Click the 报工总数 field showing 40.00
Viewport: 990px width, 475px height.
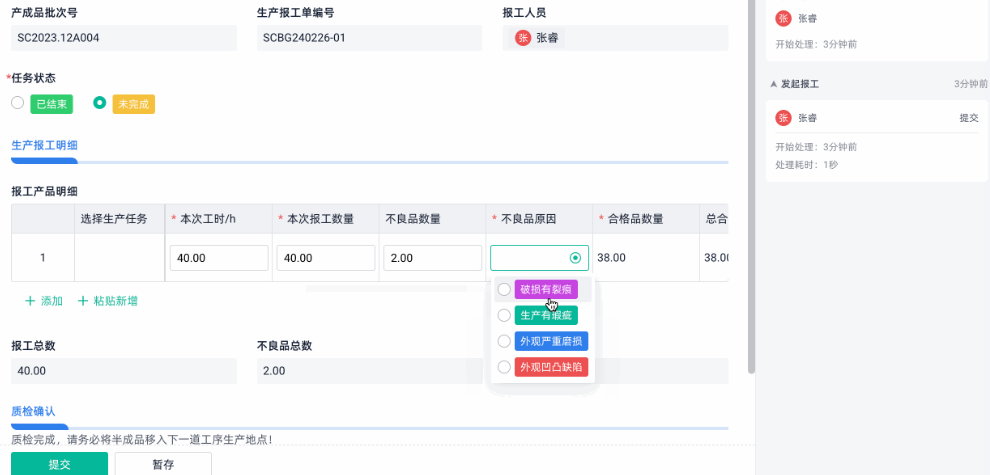[x=124, y=371]
